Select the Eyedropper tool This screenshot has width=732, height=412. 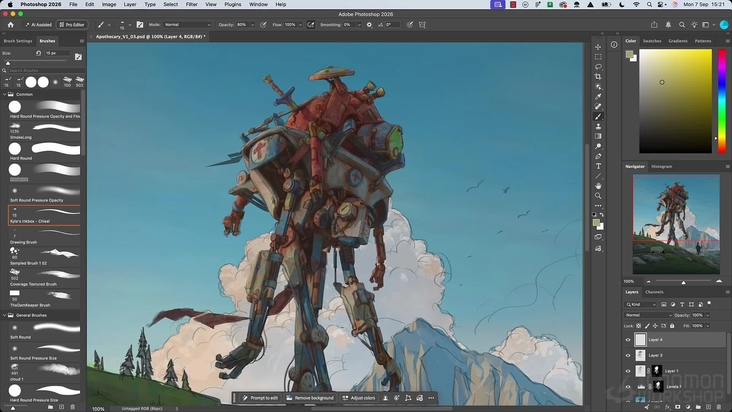click(598, 97)
